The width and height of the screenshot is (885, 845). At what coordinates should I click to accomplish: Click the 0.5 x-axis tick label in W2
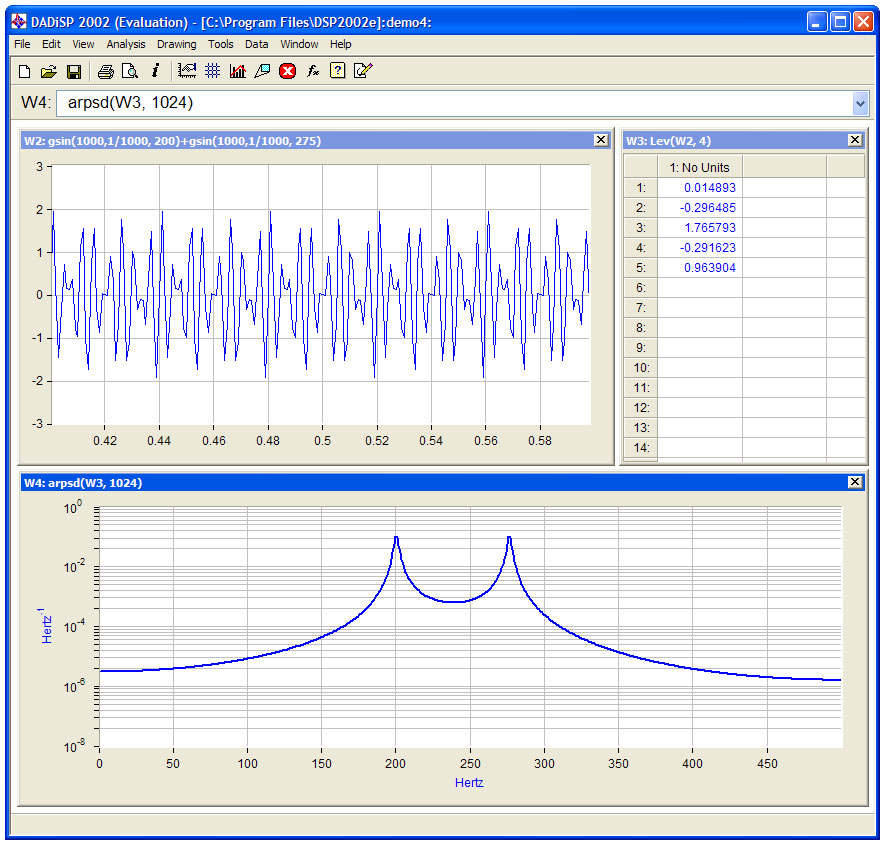[322, 441]
